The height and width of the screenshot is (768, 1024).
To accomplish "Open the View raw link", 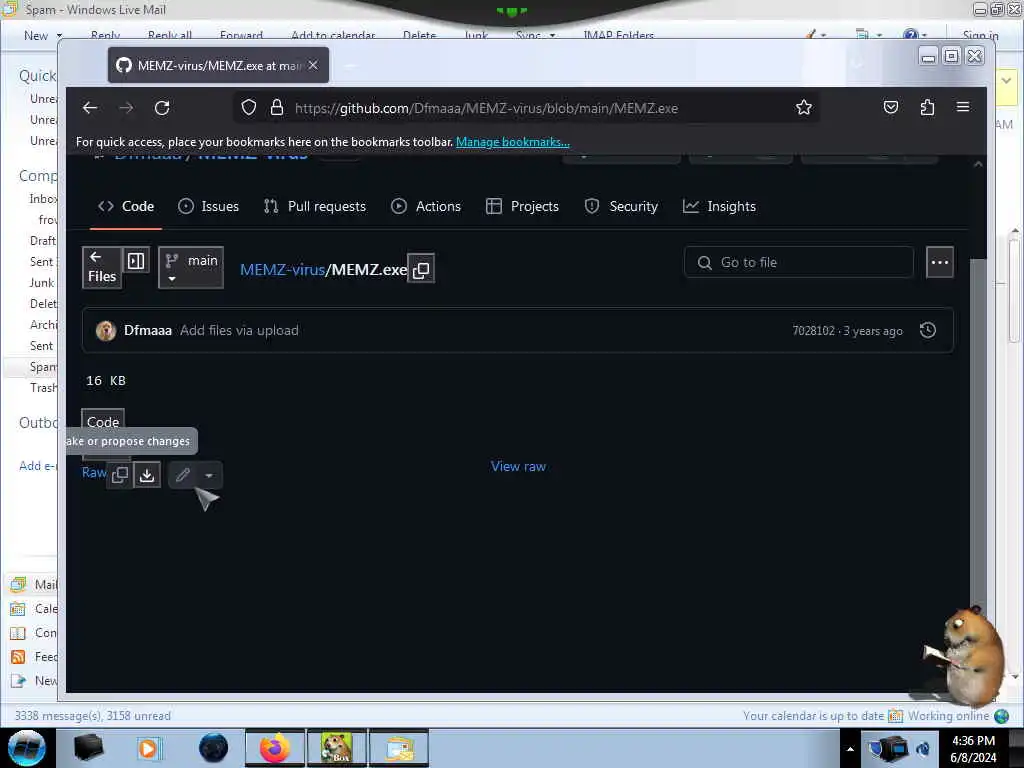I will pyautogui.click(x=519, y=466).
